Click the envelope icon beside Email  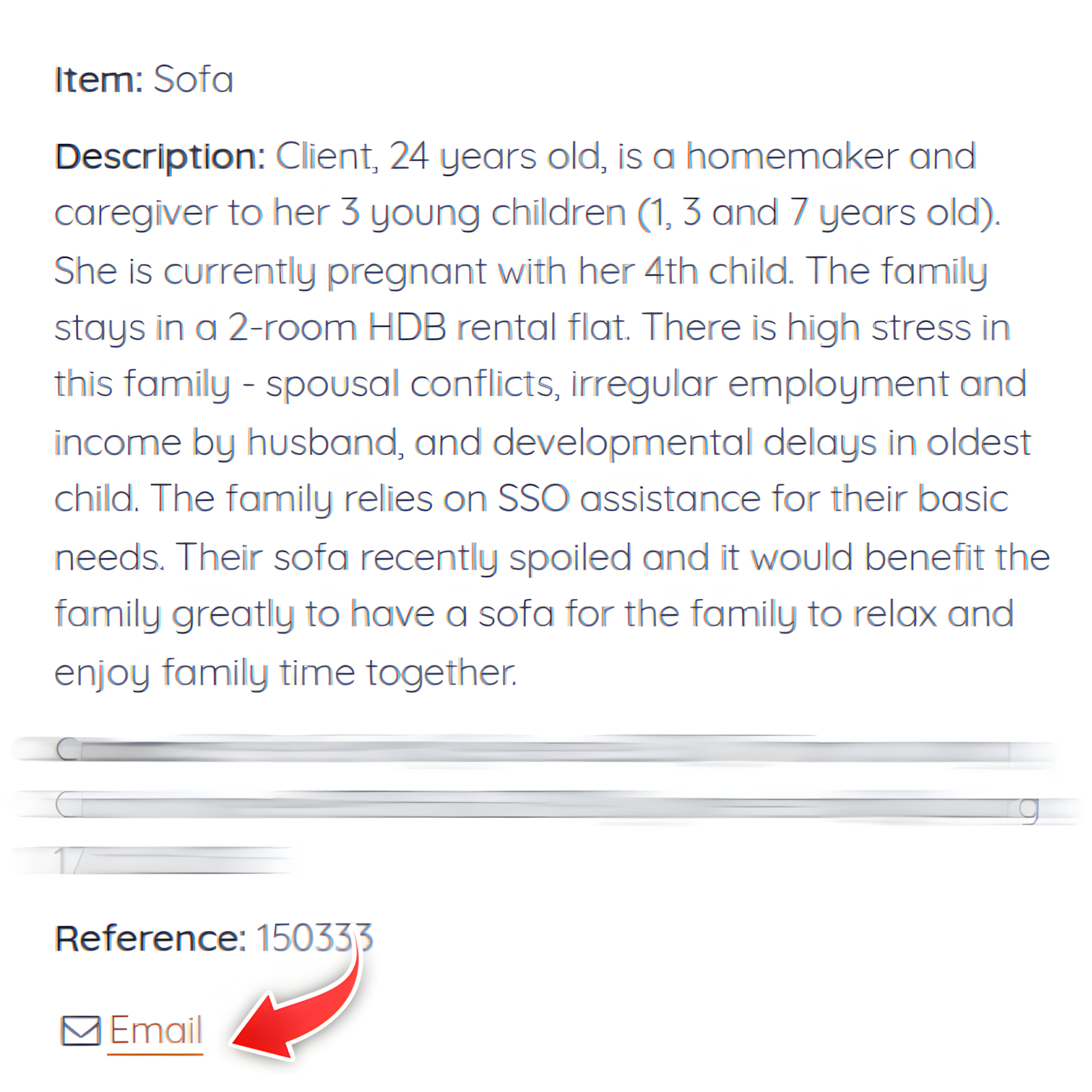[81, 1031]
